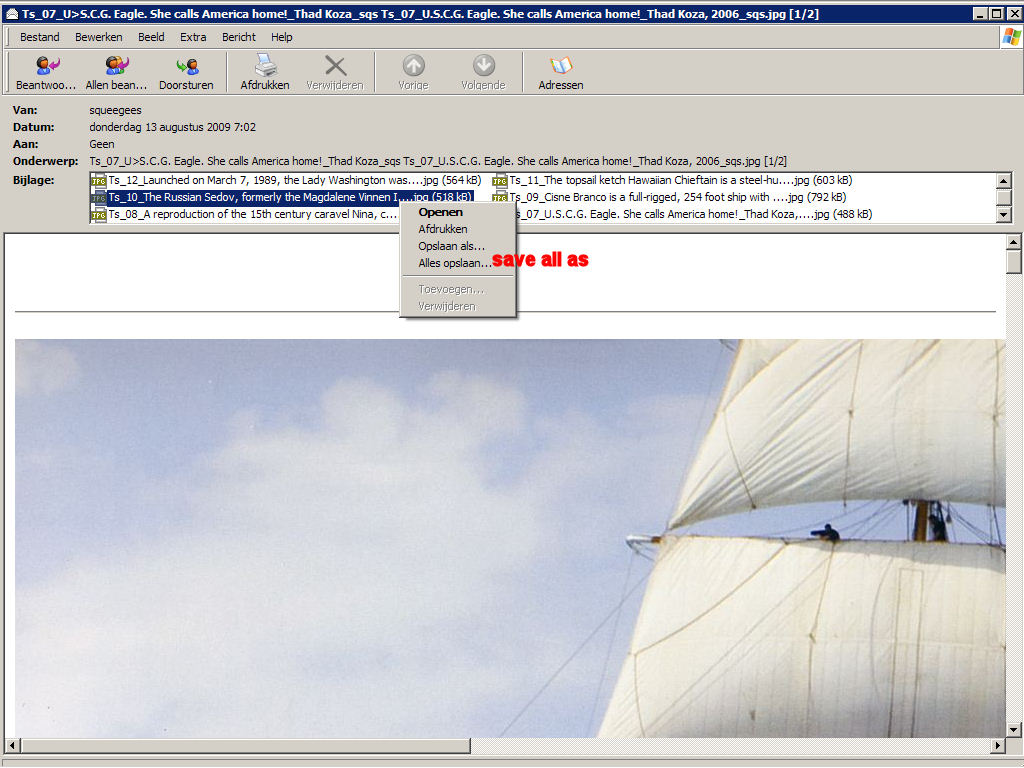Click the horizontal scrollbar right arrow
The height and width of the screenshot is (768, 1024).
(x=997, y=745)
